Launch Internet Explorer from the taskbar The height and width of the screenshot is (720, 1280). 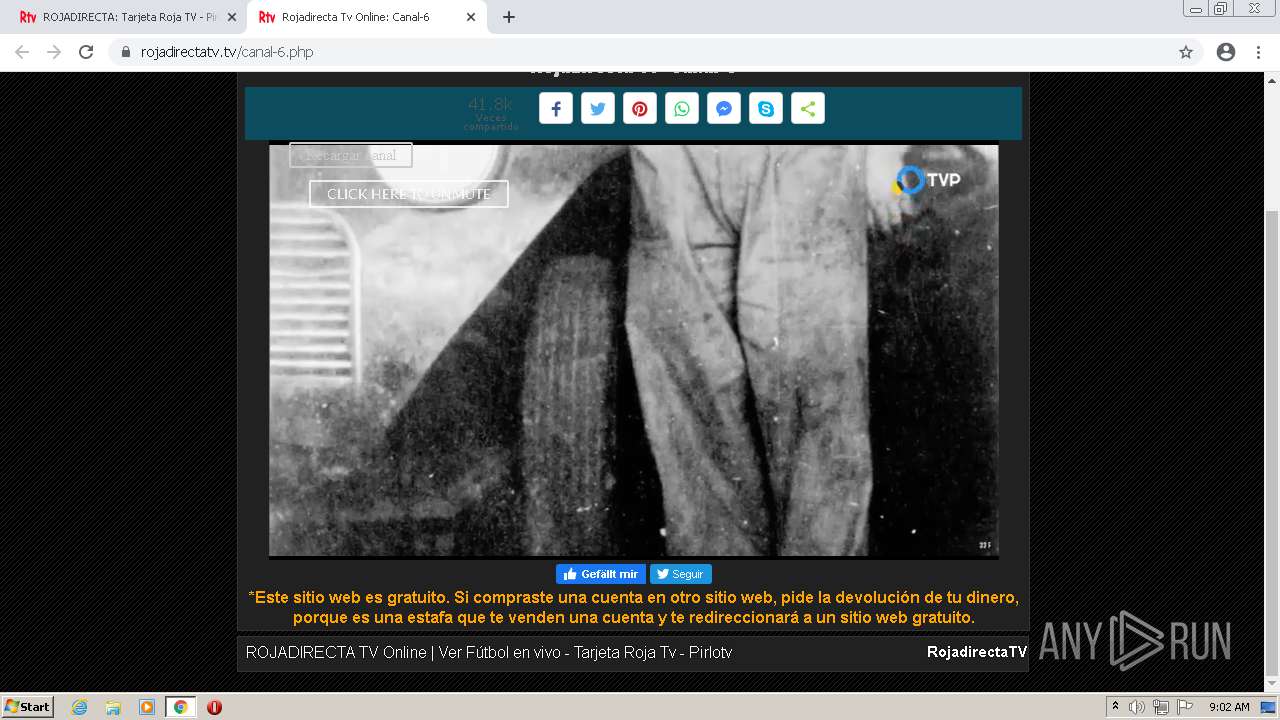(80, 707)
